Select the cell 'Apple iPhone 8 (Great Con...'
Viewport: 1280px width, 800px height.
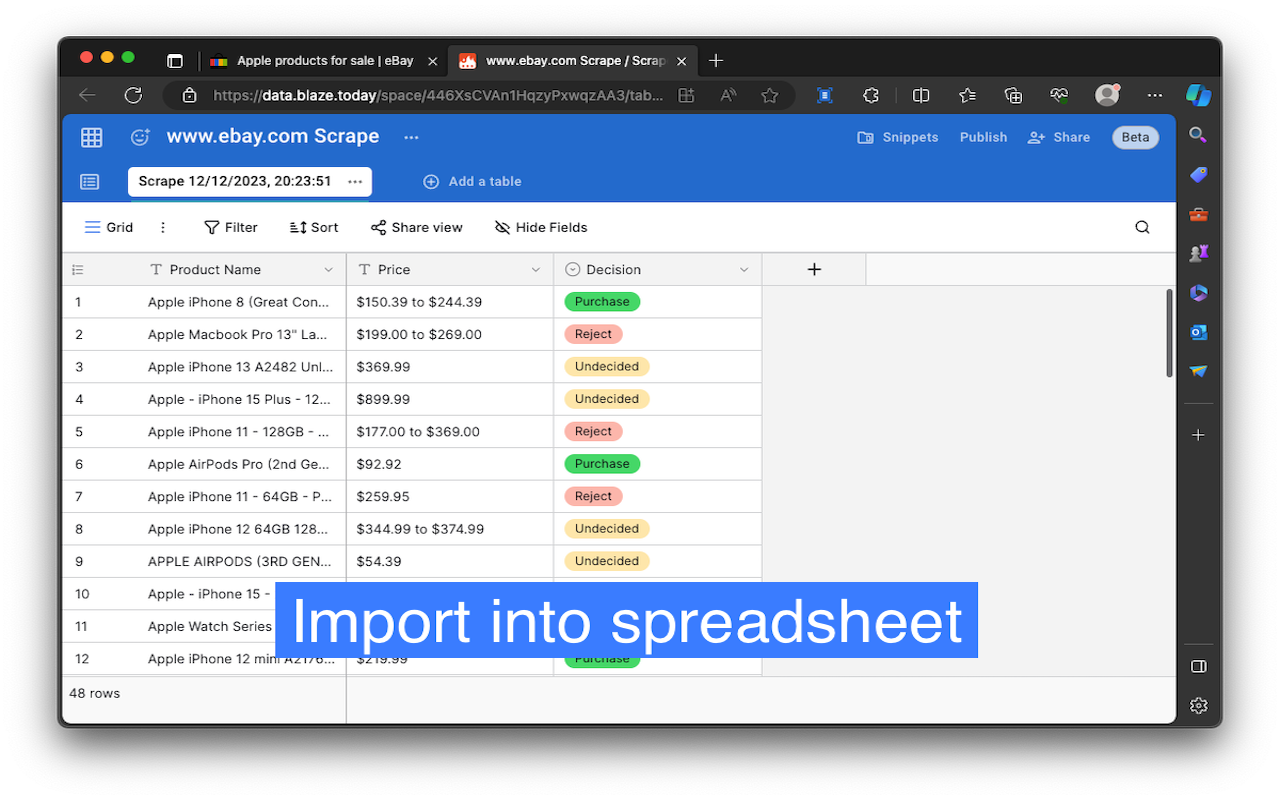coord(239,302)
